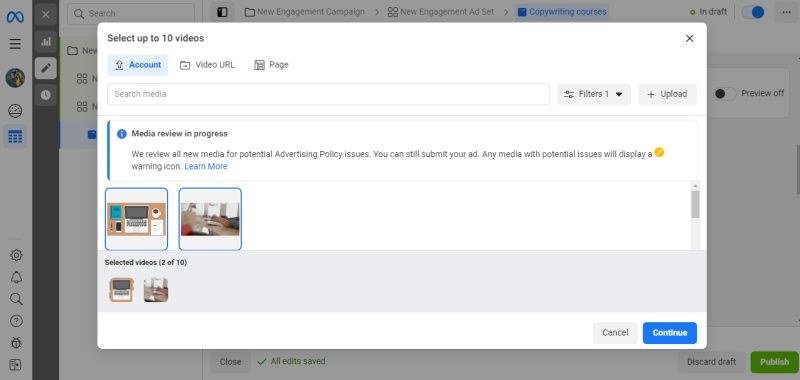800x380 pixels.
Task: Open New Engagement Campaign breadcrumb
Action: tap(305, 12)
